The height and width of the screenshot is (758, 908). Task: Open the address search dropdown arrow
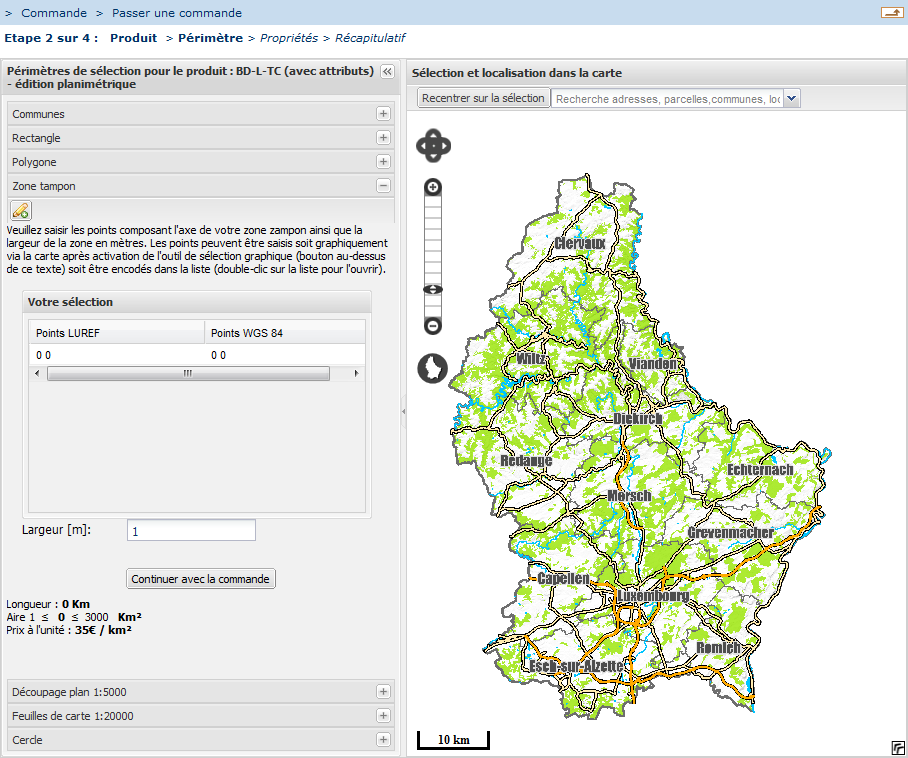(x=792, y=98)
